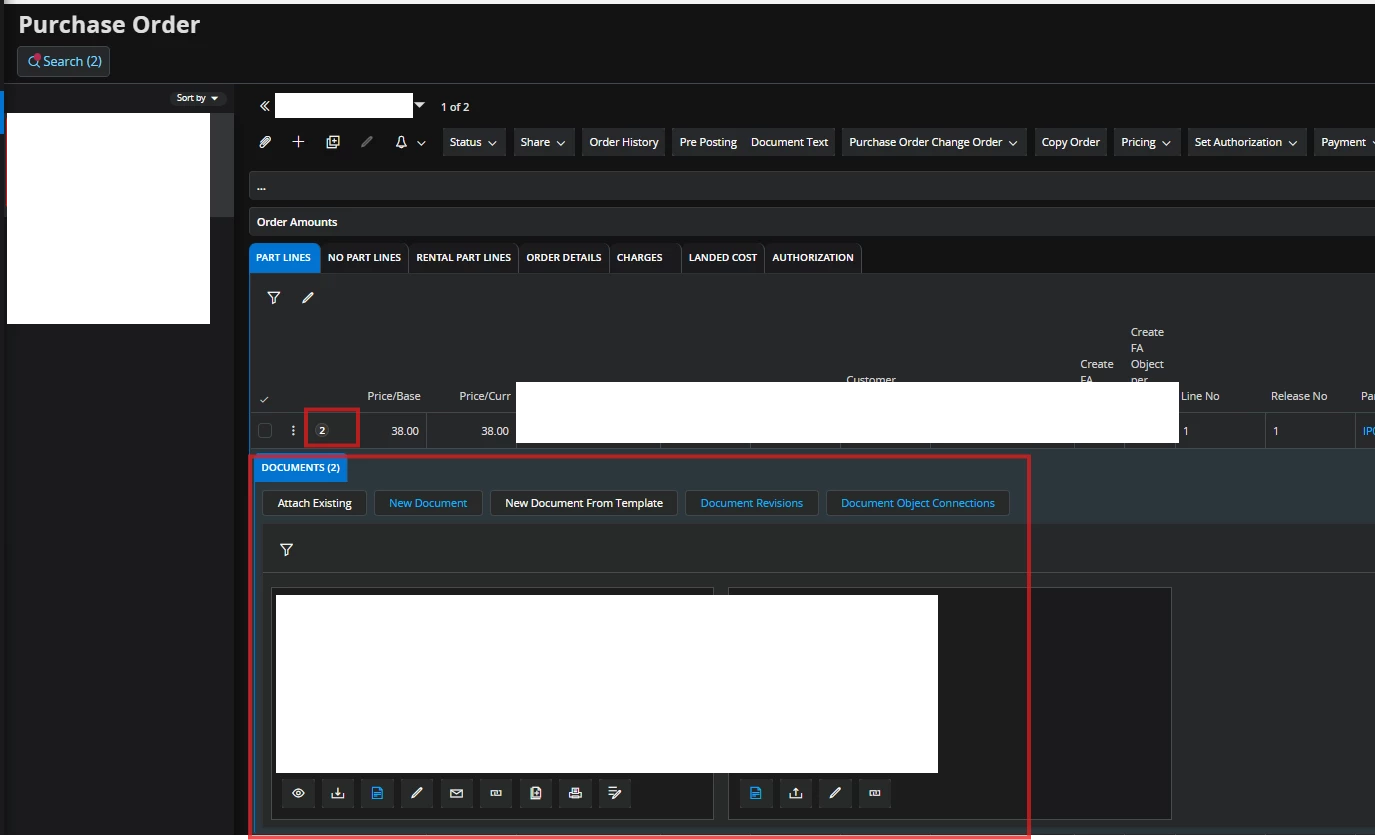Open the bell notifications icon
This screenshot has height=840, width=1375.
pyautogui.click(x=401, y=142)
